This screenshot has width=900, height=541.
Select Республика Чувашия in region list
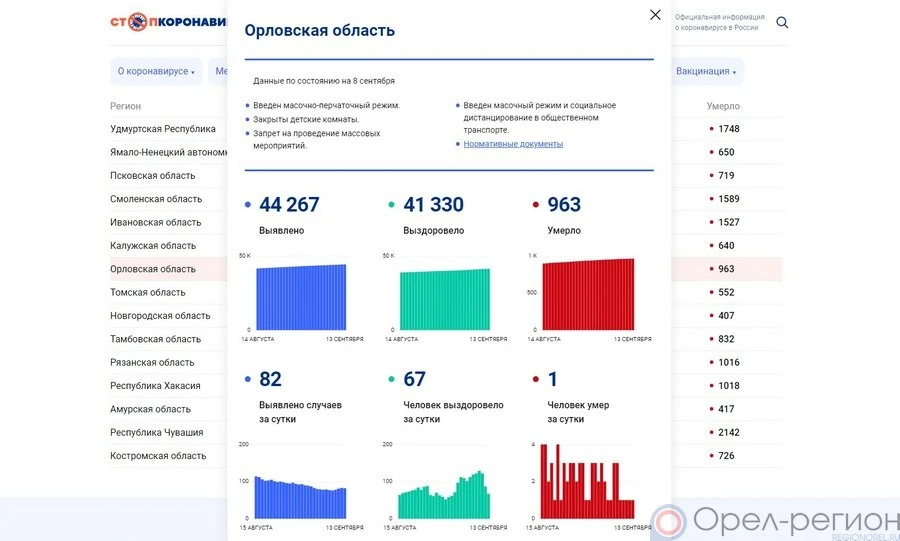point(157,433)
